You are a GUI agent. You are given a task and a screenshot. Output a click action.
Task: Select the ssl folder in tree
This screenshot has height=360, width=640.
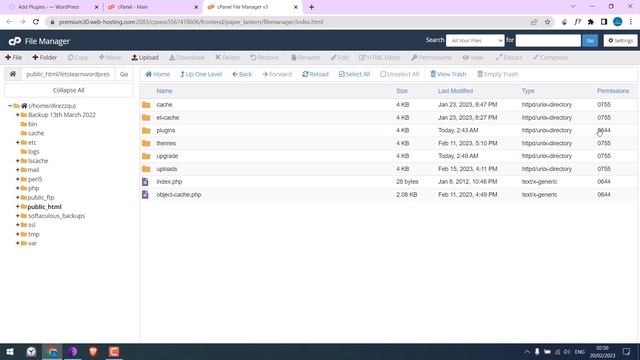click(x=32, y=225)
